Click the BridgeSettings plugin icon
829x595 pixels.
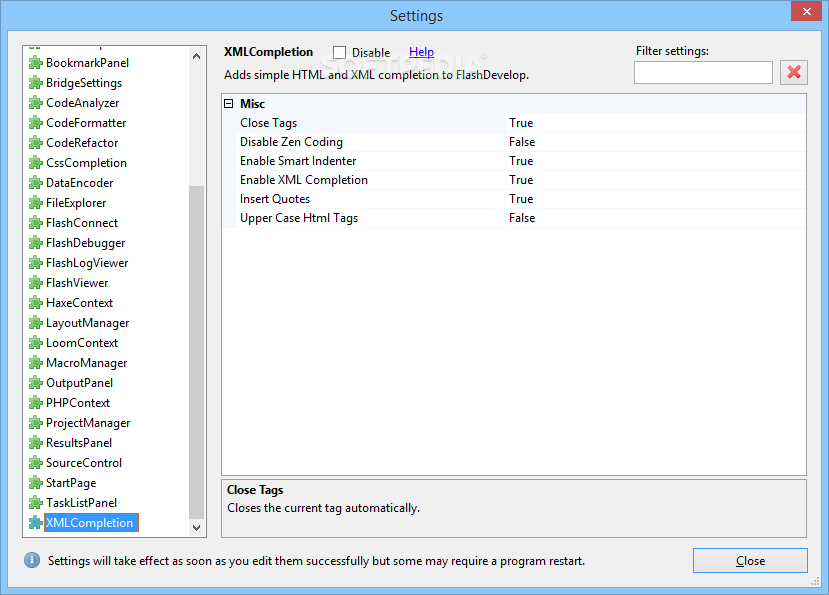tap(35, 83)
